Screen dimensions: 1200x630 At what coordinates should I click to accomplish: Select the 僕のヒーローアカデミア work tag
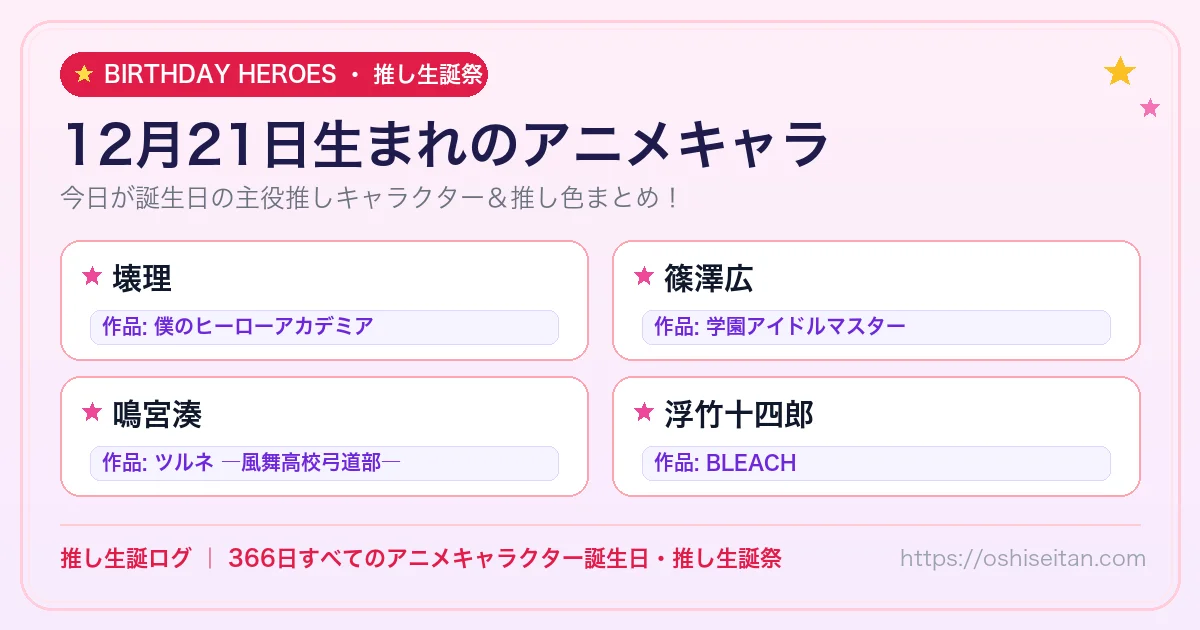point(324,327)
